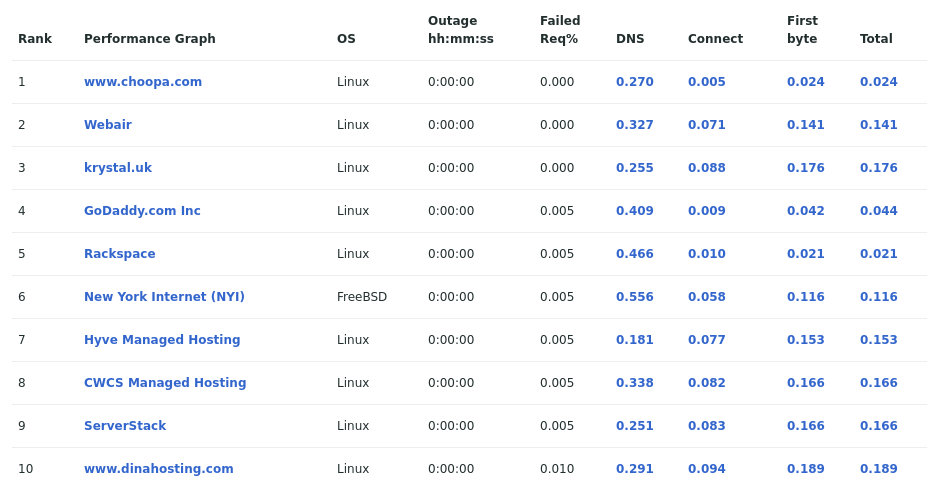Select the 'Connect' column header
939x490 pixels.
pos(715,39)
